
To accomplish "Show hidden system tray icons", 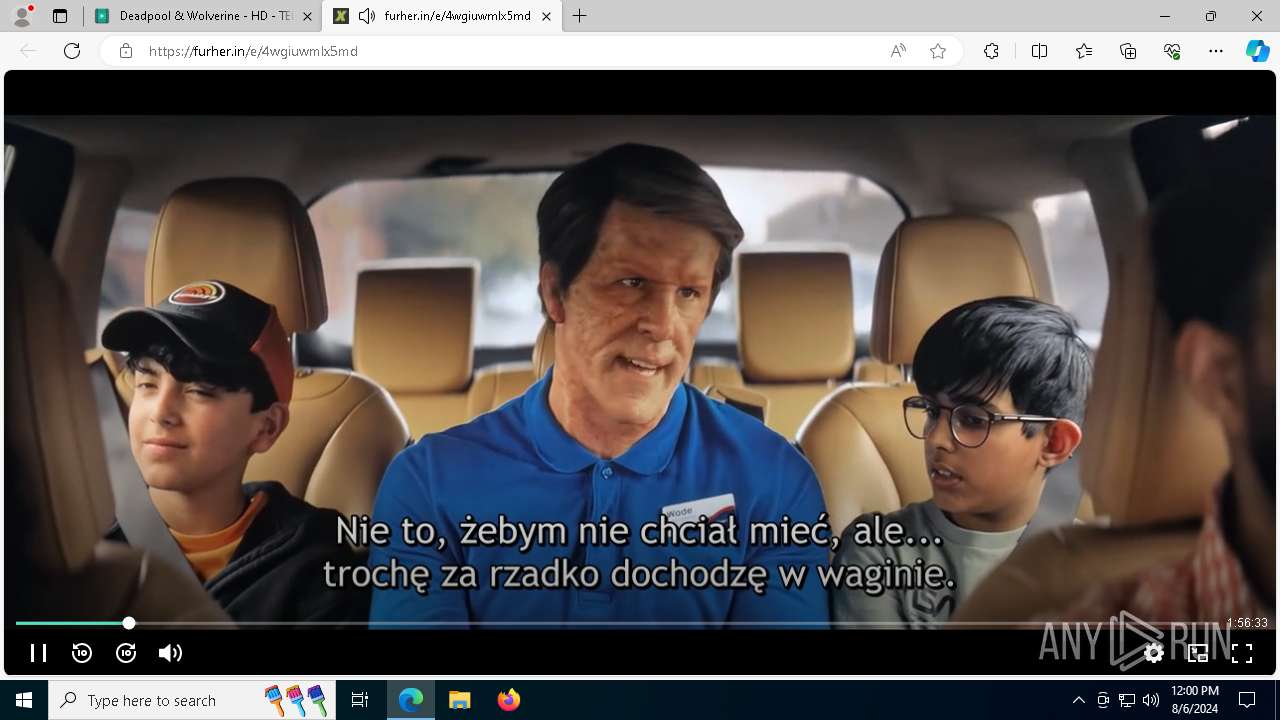I will pos(1078,700).
